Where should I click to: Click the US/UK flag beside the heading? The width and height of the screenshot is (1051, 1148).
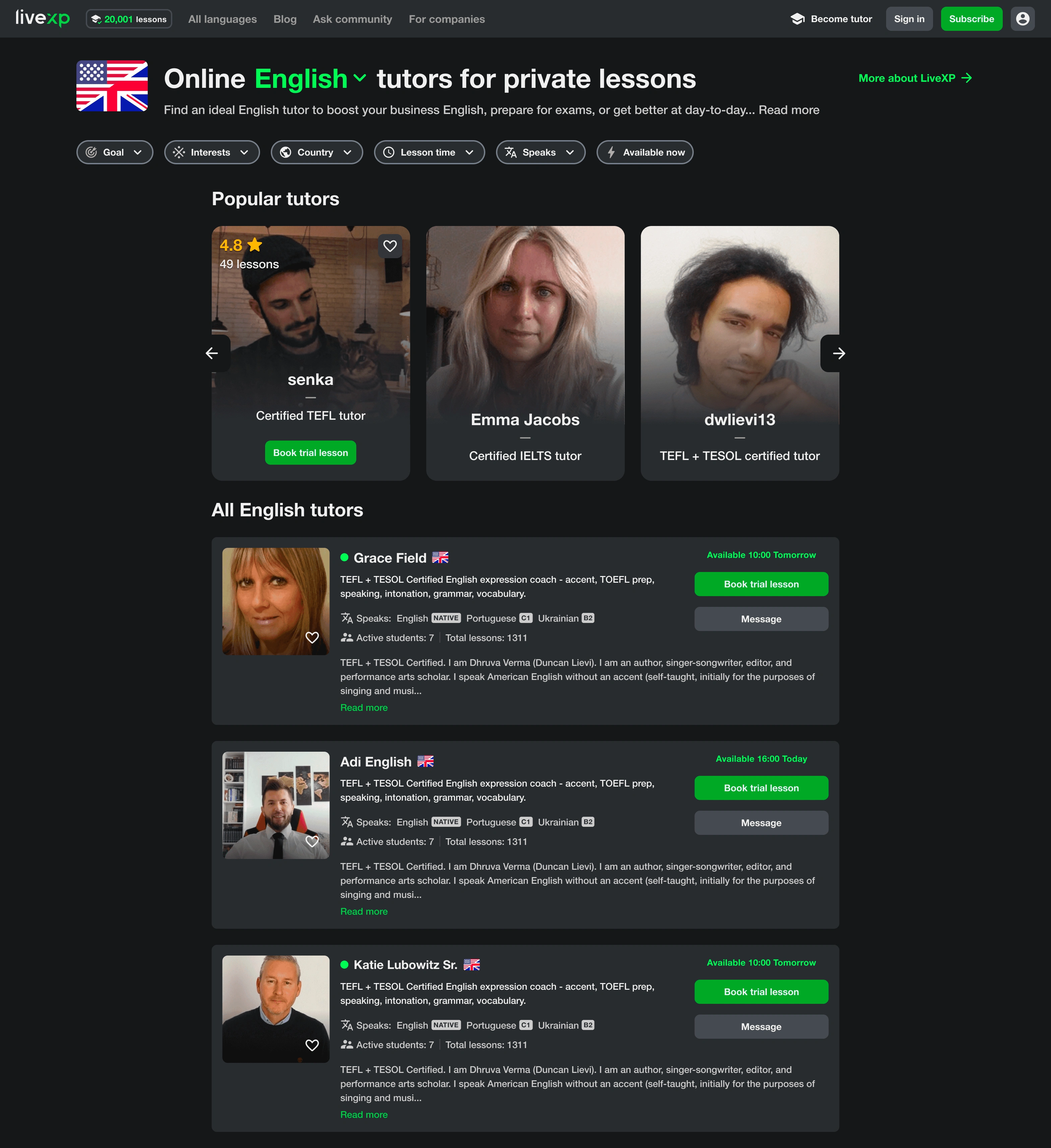(x=112, y=86)
